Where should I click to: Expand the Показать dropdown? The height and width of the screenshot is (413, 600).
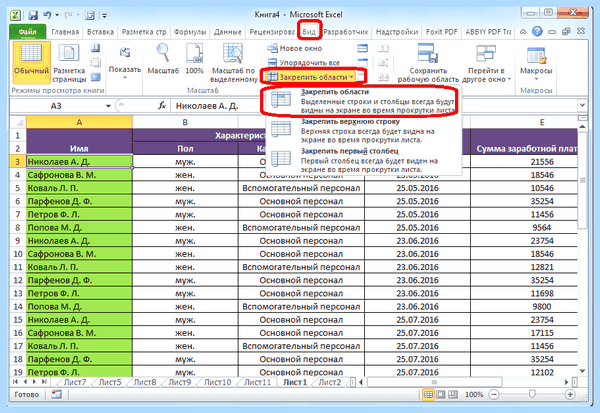[x=125, y=62]
